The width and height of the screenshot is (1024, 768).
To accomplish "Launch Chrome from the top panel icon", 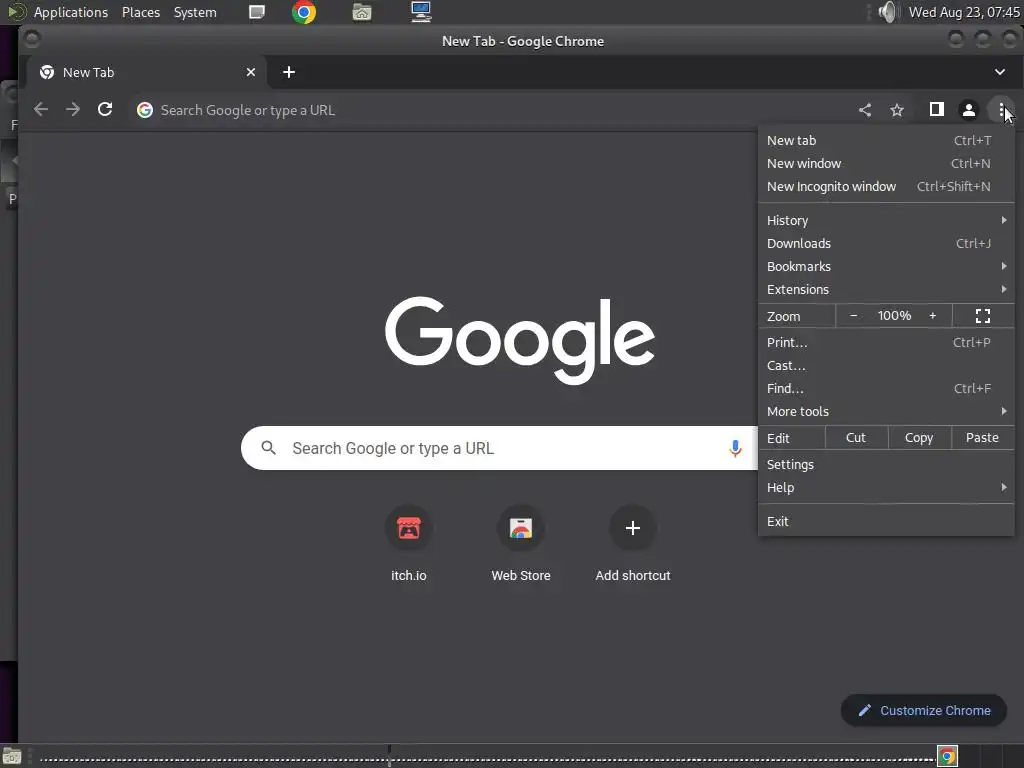I will (304, 12).
